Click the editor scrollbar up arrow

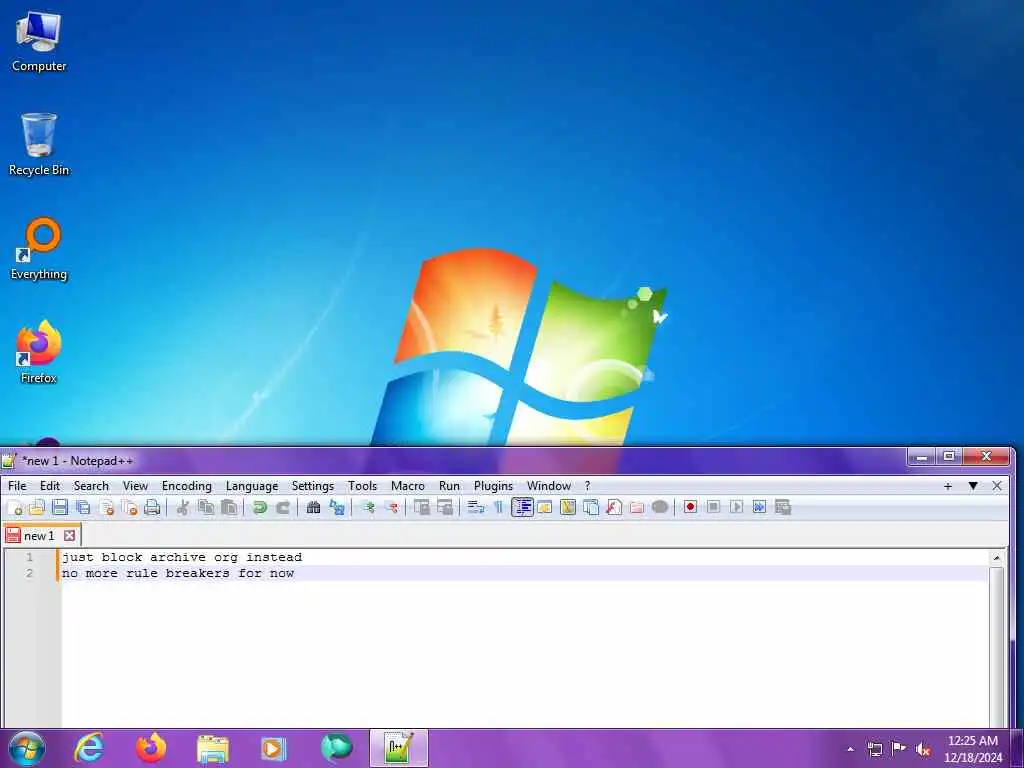[x=997, y=558]
